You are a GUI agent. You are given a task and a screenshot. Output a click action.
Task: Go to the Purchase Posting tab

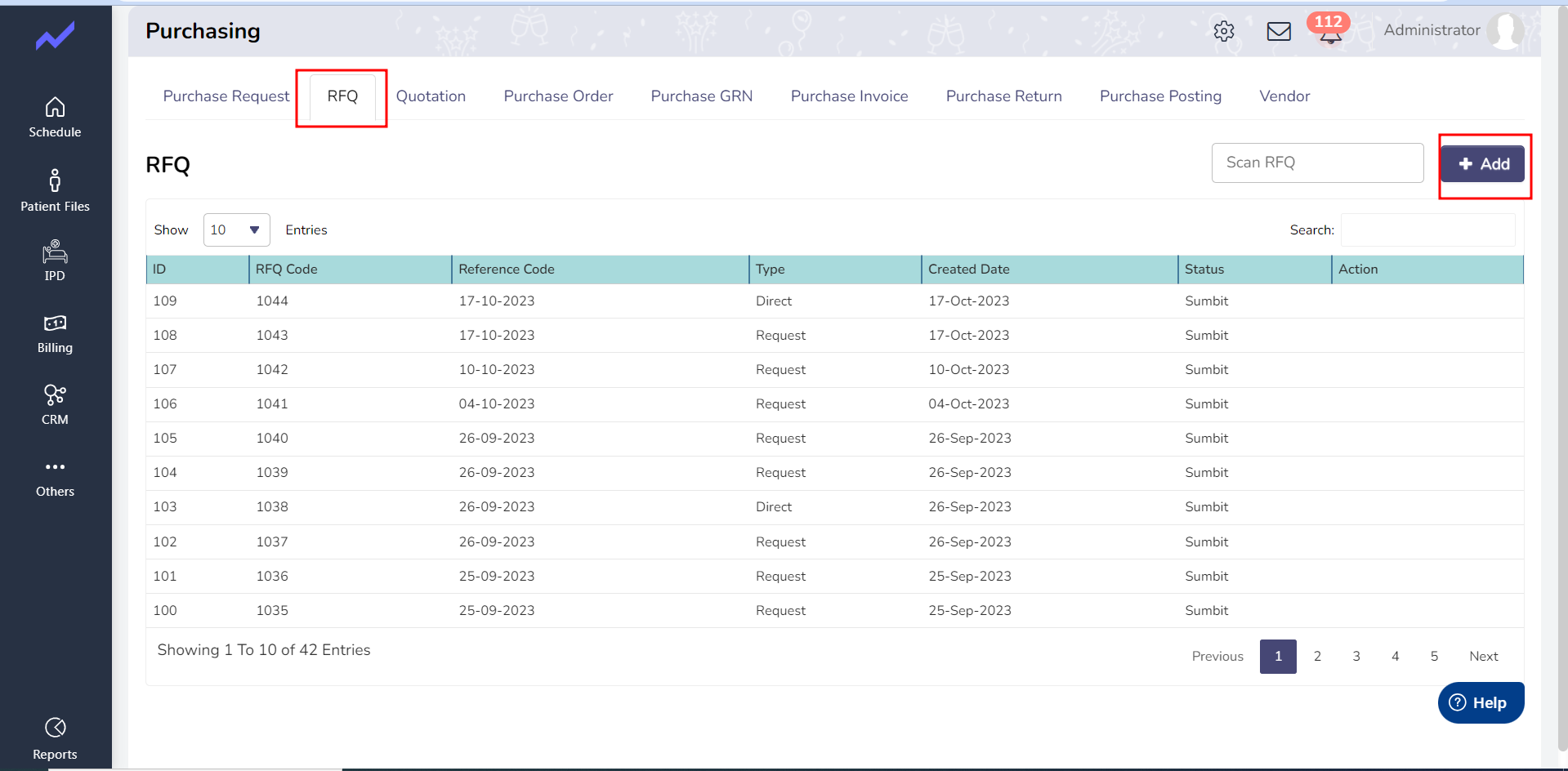(1160, 96)
